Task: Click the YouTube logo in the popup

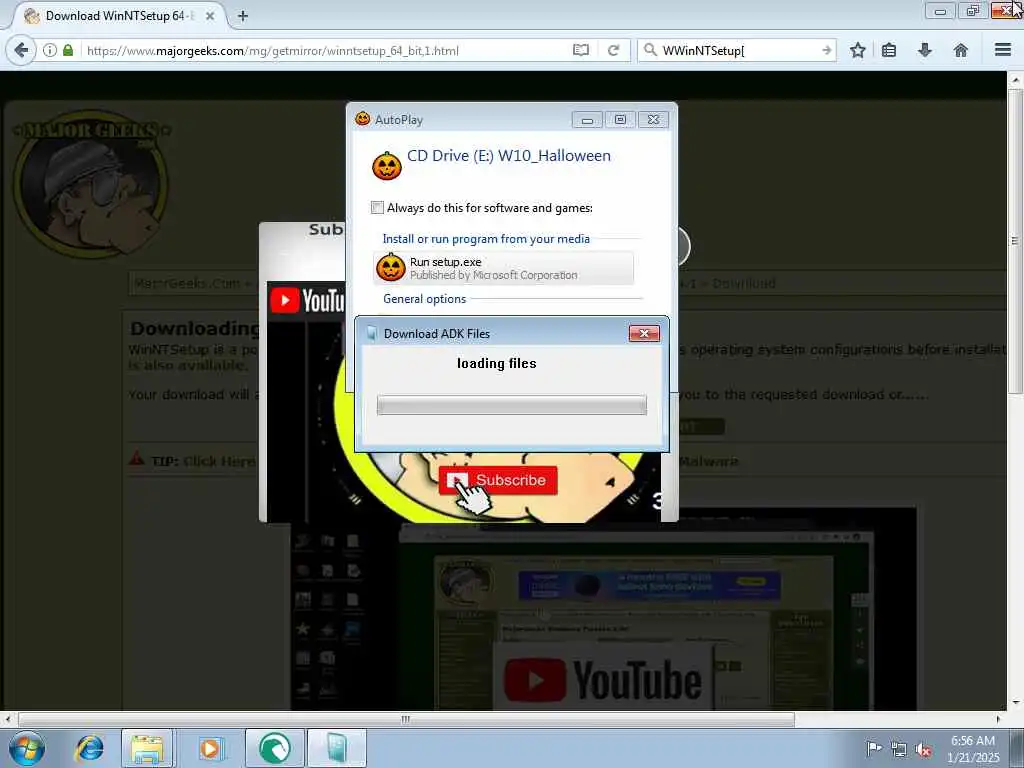Action: (x=307, y=300)
